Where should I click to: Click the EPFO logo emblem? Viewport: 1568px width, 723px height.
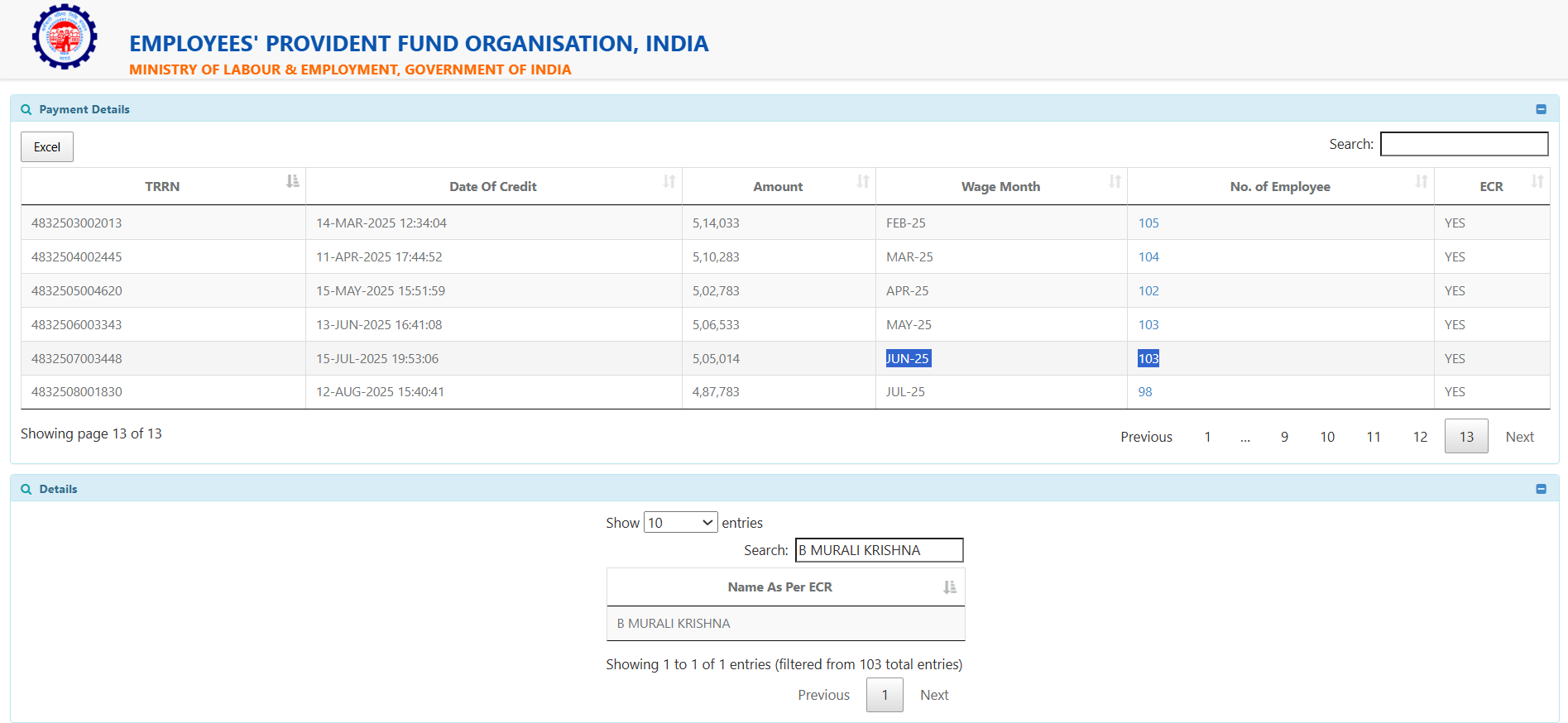(65, 37)
